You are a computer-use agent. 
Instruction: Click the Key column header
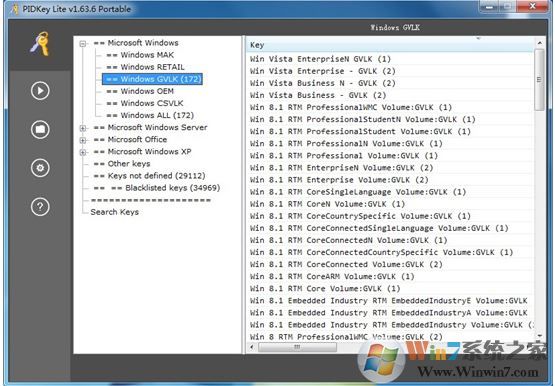[x=389, y=45]
